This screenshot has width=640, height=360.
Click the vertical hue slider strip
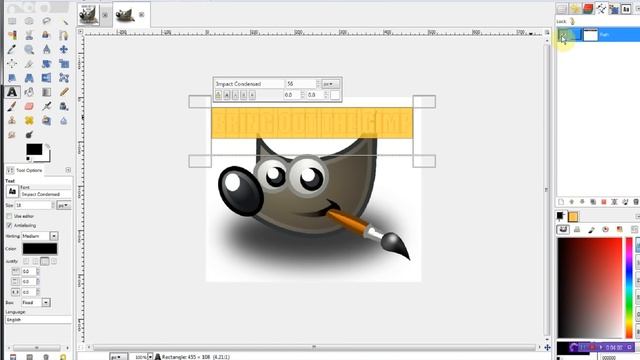tap(629, 288)
